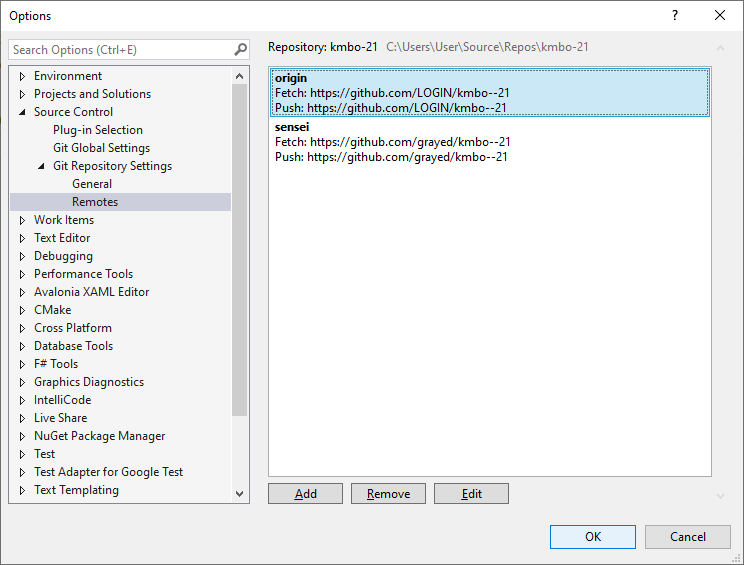The image size is (744, 565).
Task: Select the Debugging category
Action: [x=63, y=256]
